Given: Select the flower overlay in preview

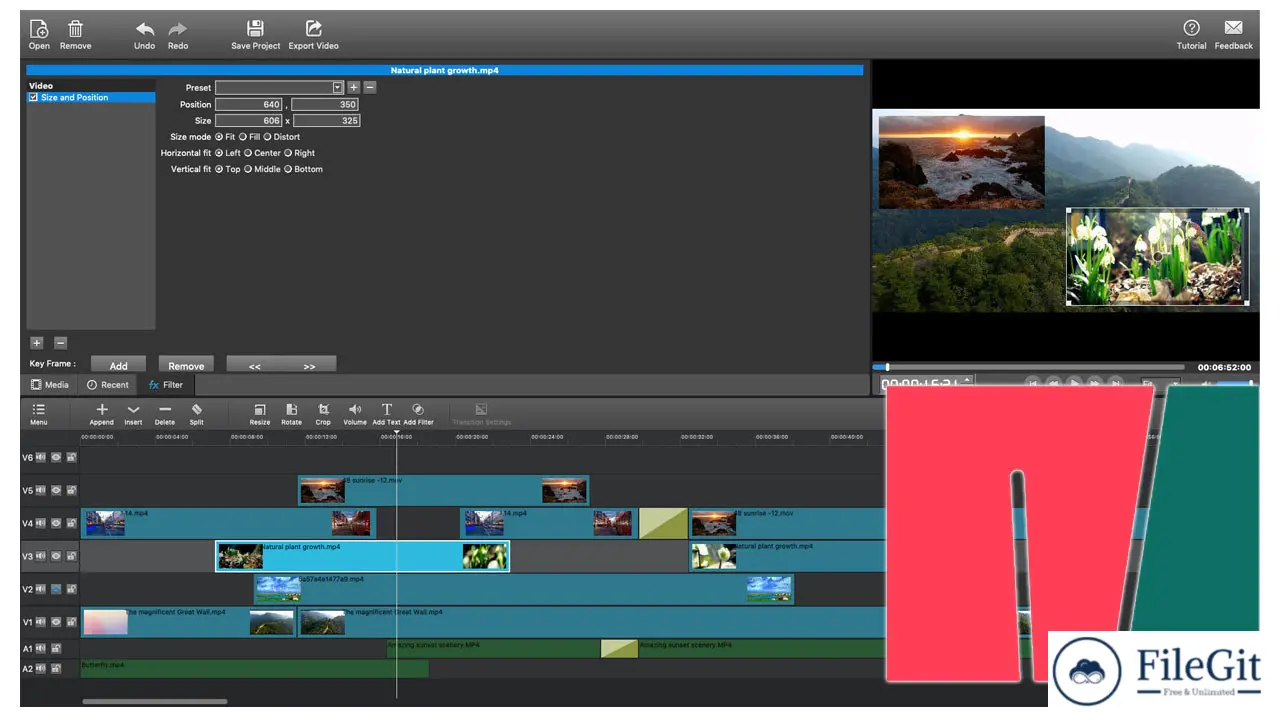Looking at the screenshot, I should [x=1158, y=256].
